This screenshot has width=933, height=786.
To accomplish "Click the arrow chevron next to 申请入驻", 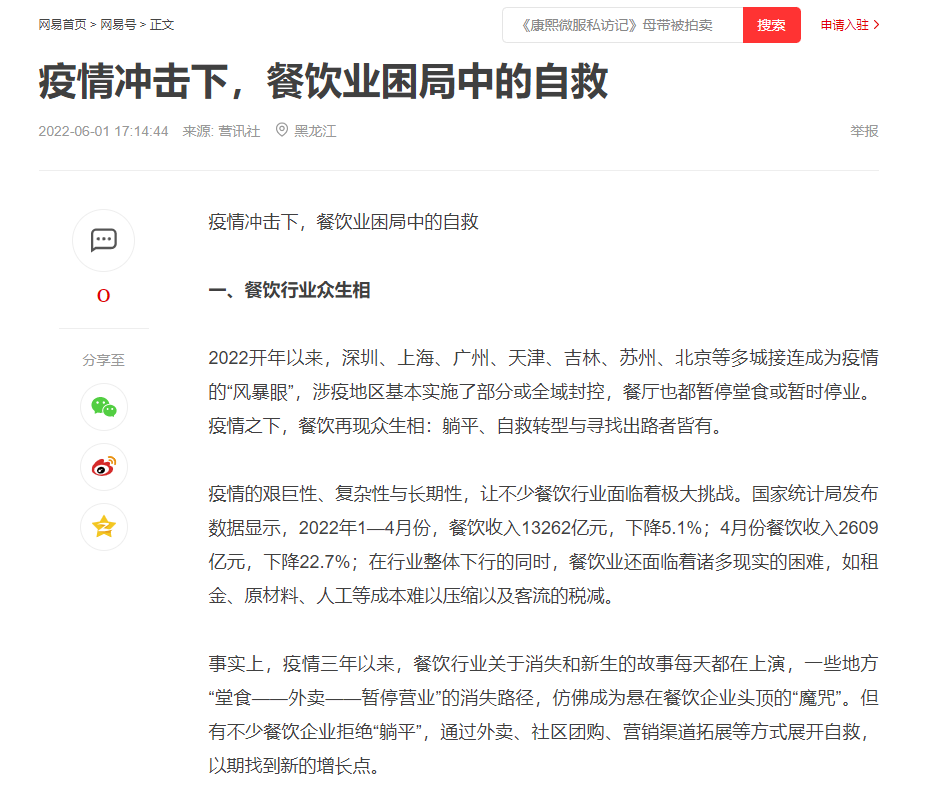I will (876, 25).
